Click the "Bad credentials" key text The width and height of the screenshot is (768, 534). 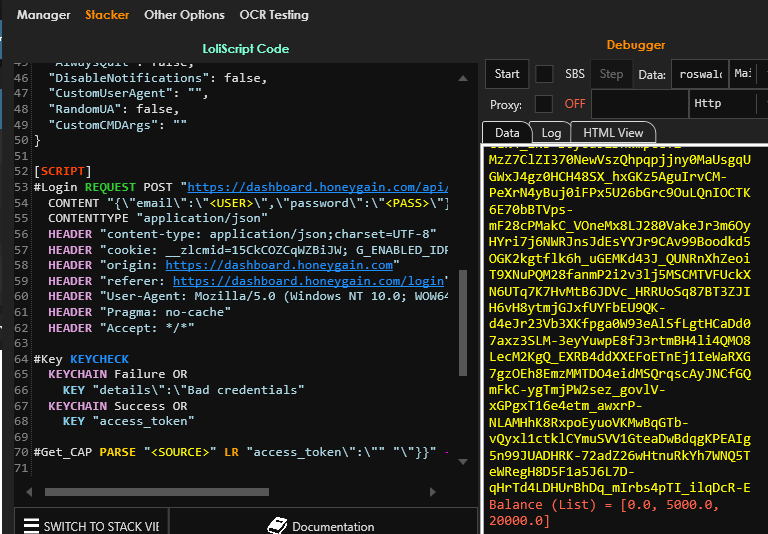tap(198, 390)
